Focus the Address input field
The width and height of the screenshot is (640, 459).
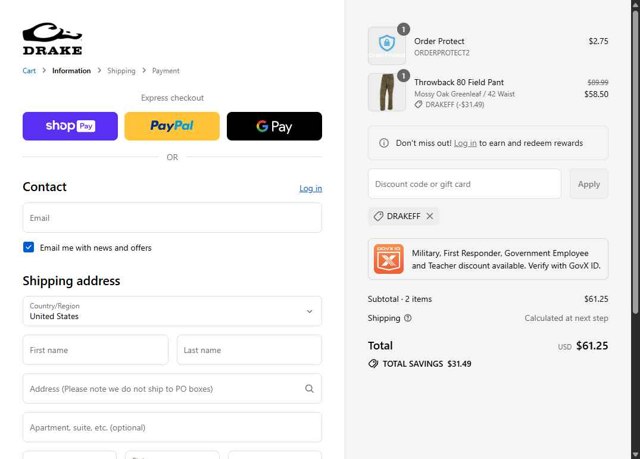point(172,389)
